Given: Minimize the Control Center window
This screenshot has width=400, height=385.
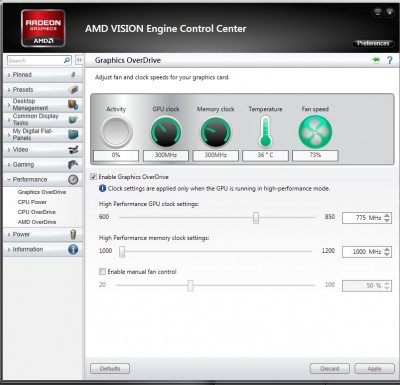Looking at the screenshot, I should click(377, 13).
